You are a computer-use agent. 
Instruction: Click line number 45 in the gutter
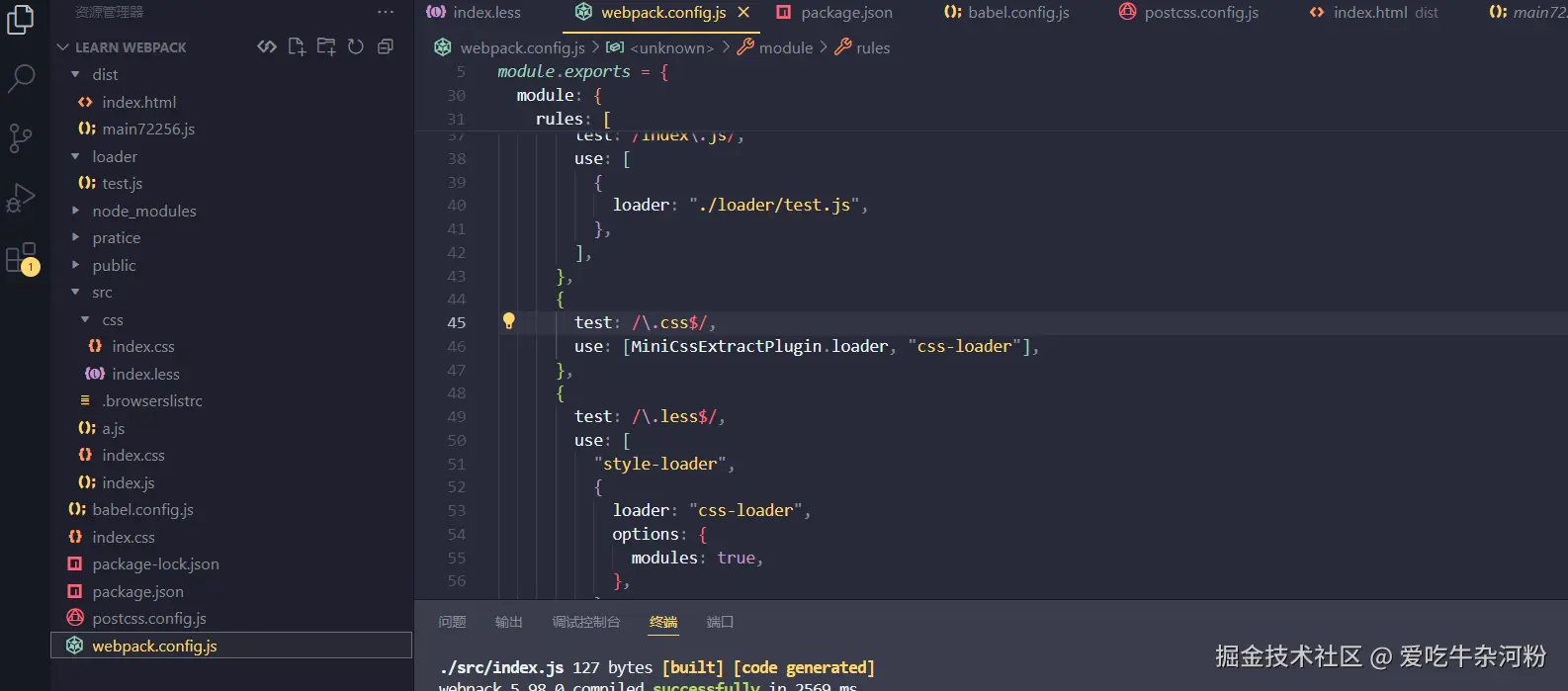click(x=456, y=322)
